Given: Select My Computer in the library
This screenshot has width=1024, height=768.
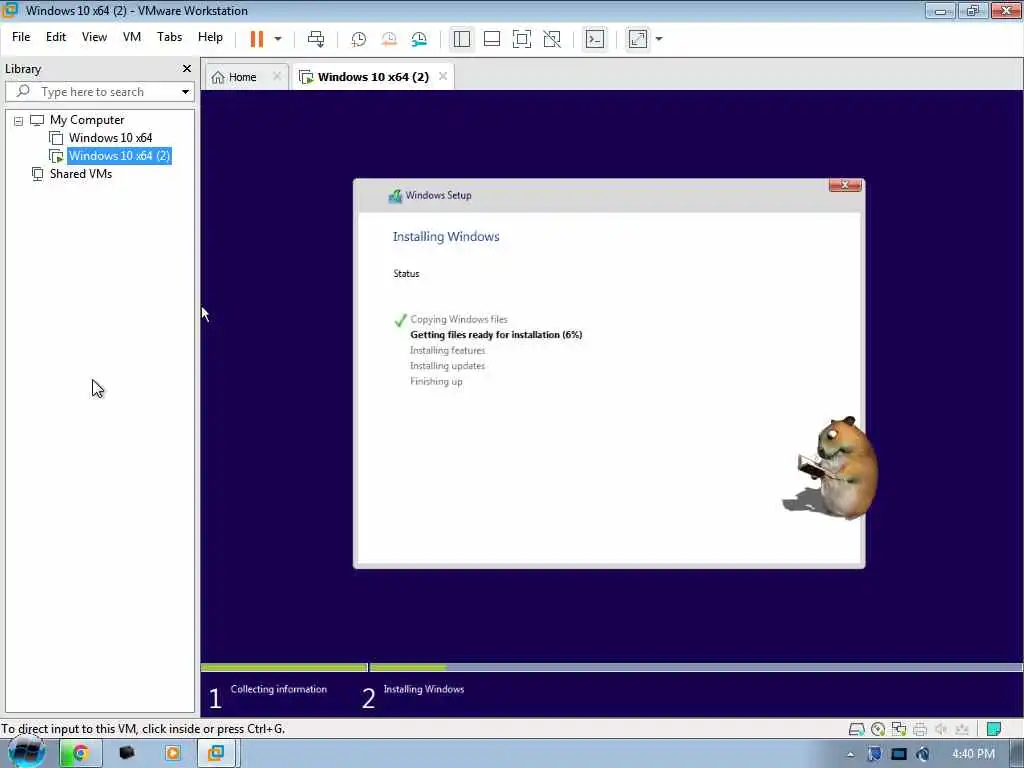Looking at the screenshot, I should (x=87, y=120).
